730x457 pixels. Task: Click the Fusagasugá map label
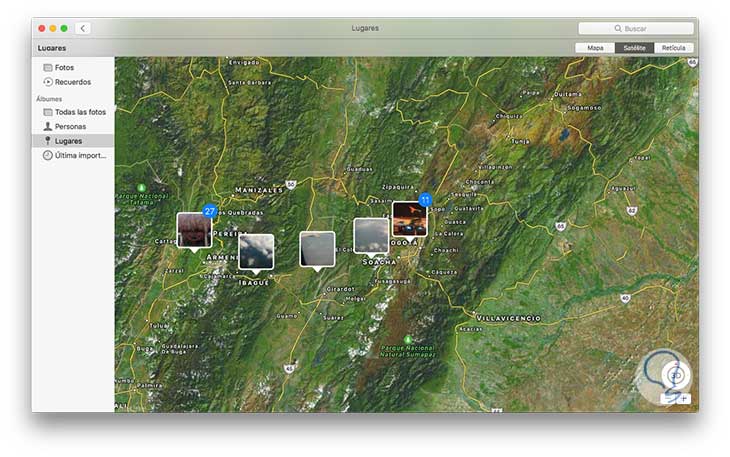(392, 281)
